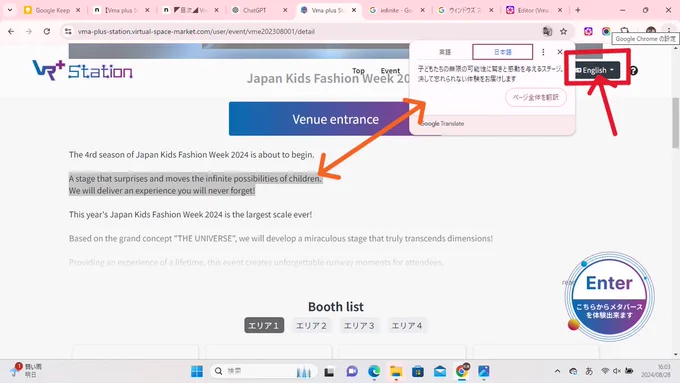Launch Microsoft Edge from taskbar
Image resolution: width=680 pixels, height=383 pixels.
[x=374, y=371]
